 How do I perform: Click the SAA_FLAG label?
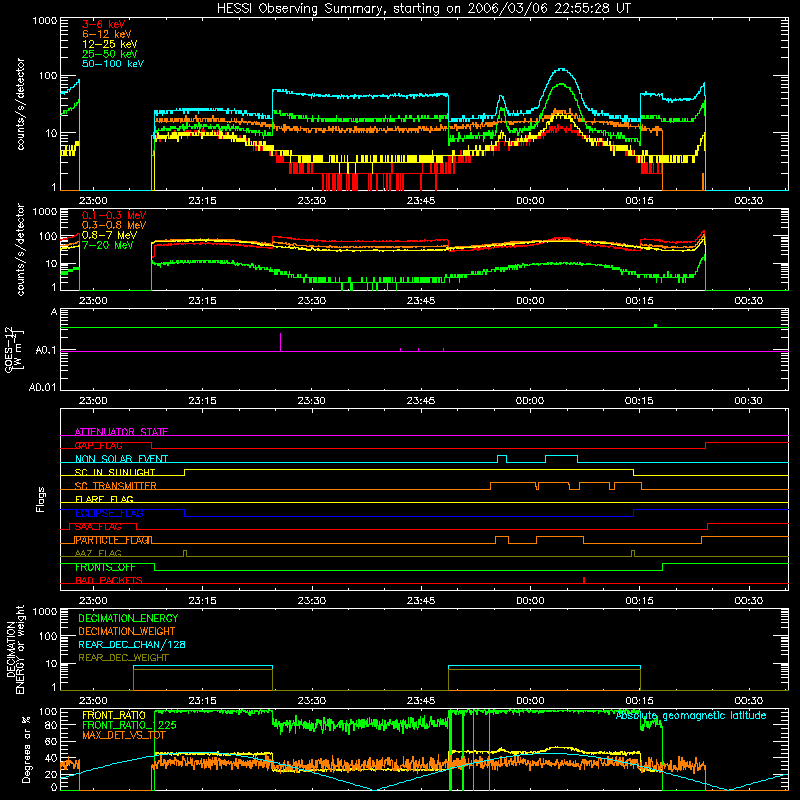[98, 527]
